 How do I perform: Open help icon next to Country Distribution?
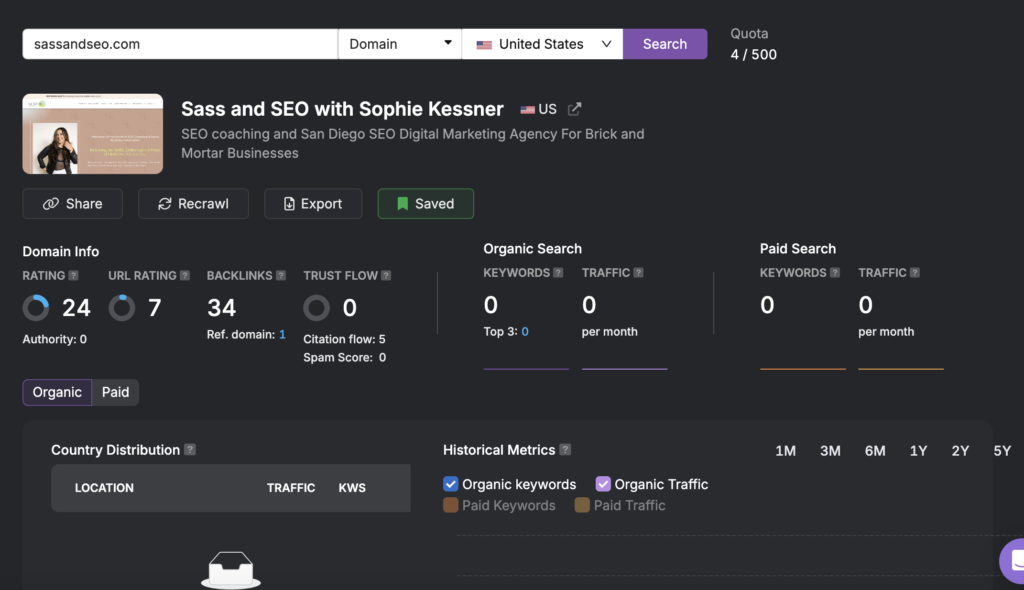coord(189,450)
